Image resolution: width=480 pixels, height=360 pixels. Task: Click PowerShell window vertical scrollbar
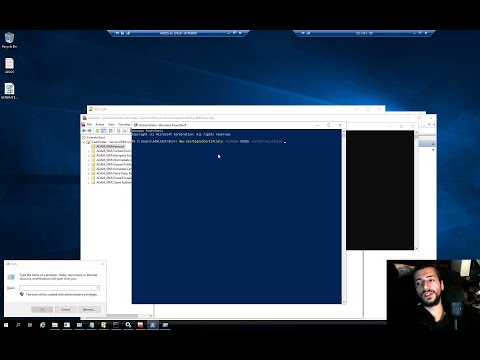[344, 217]
